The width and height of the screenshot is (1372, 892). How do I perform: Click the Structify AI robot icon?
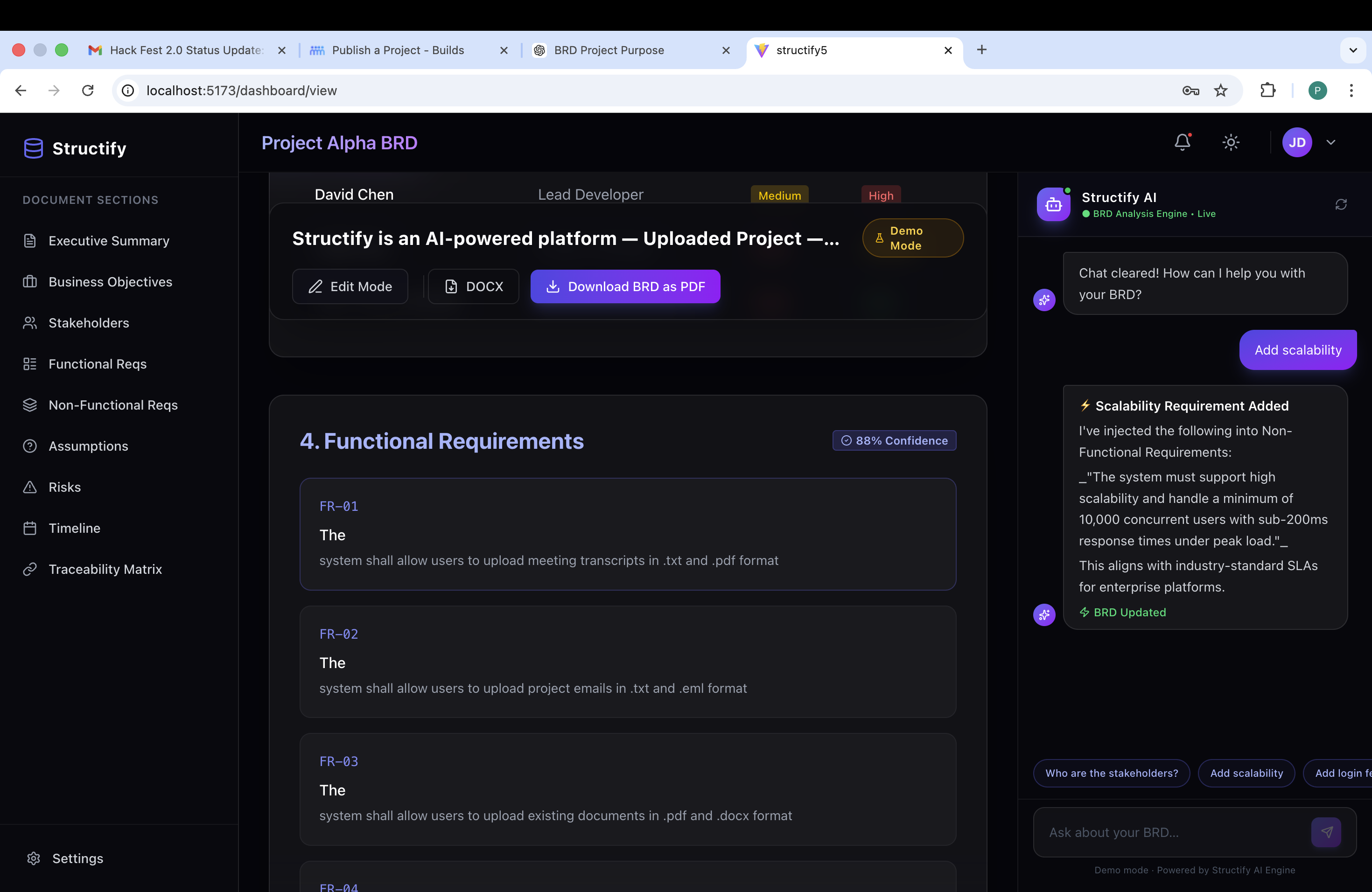pos(1053,204)
